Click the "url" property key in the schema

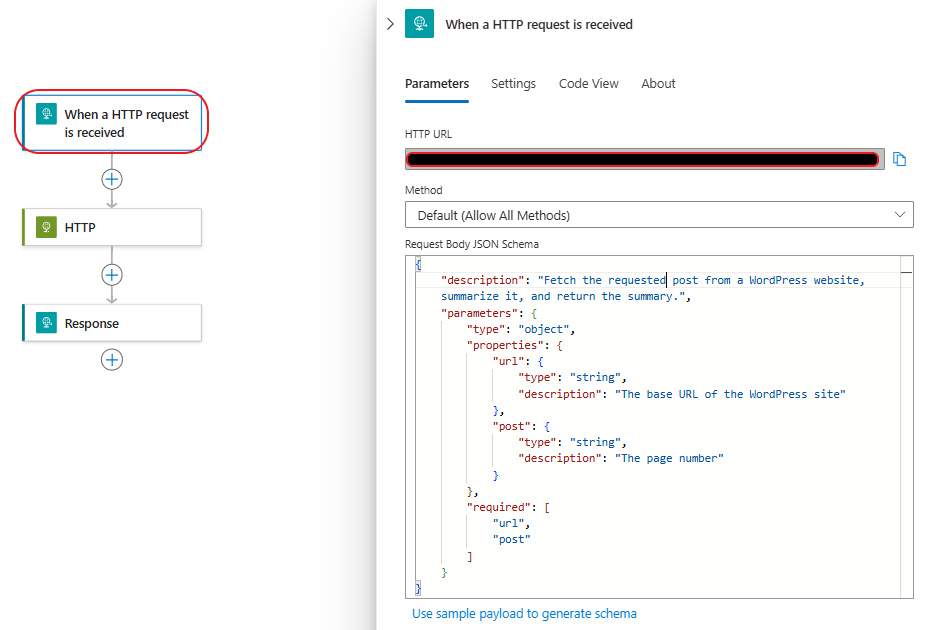pyautogui.click(x=508, y=361)
